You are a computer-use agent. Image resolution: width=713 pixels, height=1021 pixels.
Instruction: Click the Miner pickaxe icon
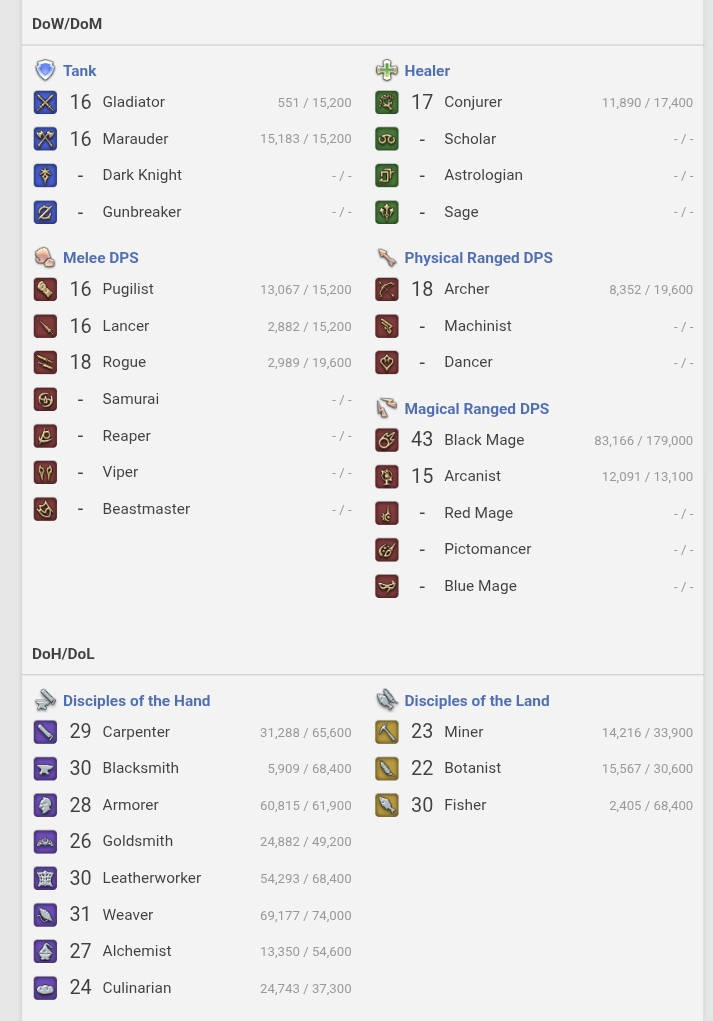387,732
